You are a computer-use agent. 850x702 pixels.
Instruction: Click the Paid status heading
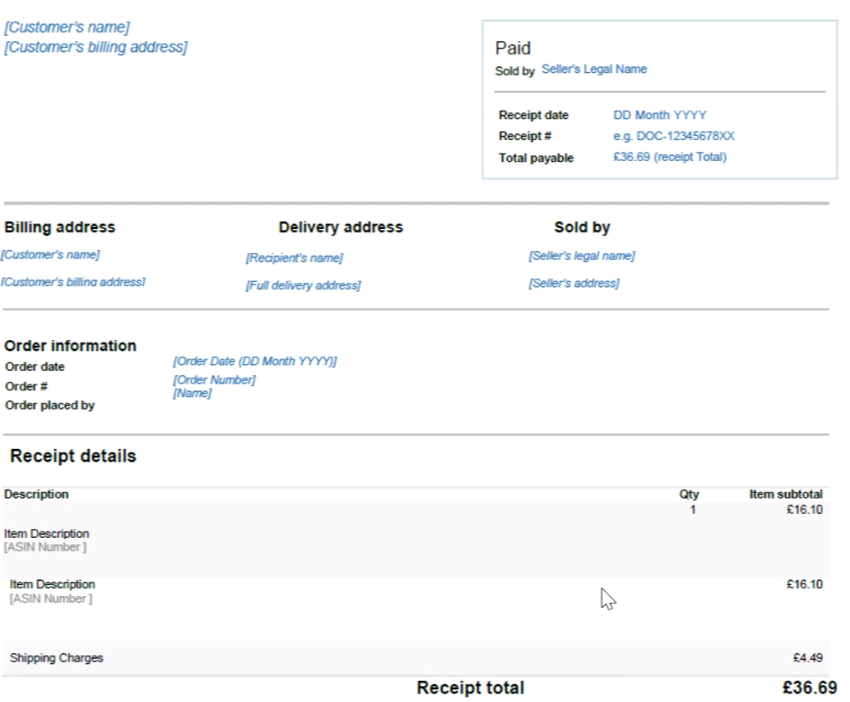coord(513,48)
